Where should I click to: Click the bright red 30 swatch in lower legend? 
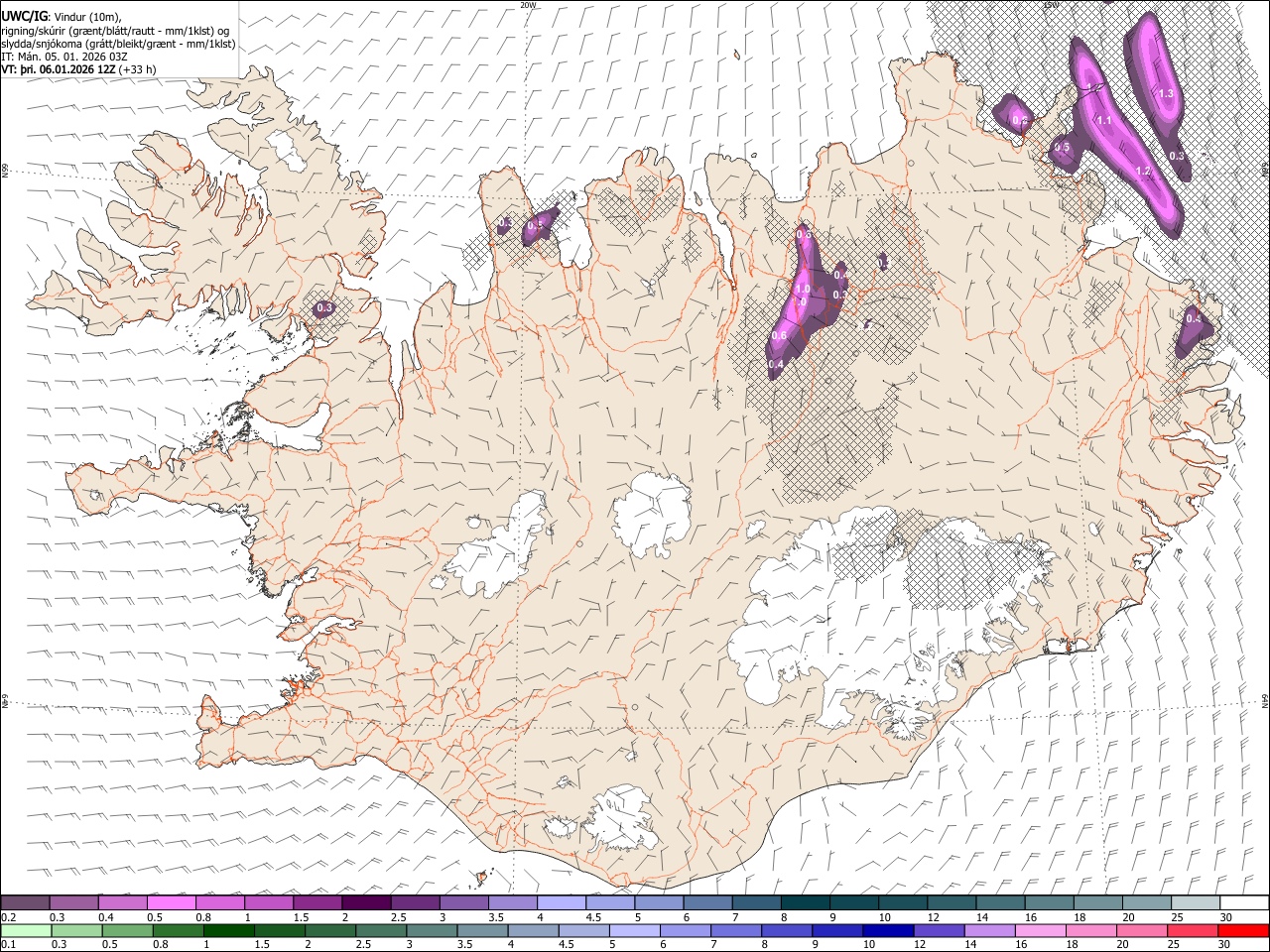(1244, 930)
